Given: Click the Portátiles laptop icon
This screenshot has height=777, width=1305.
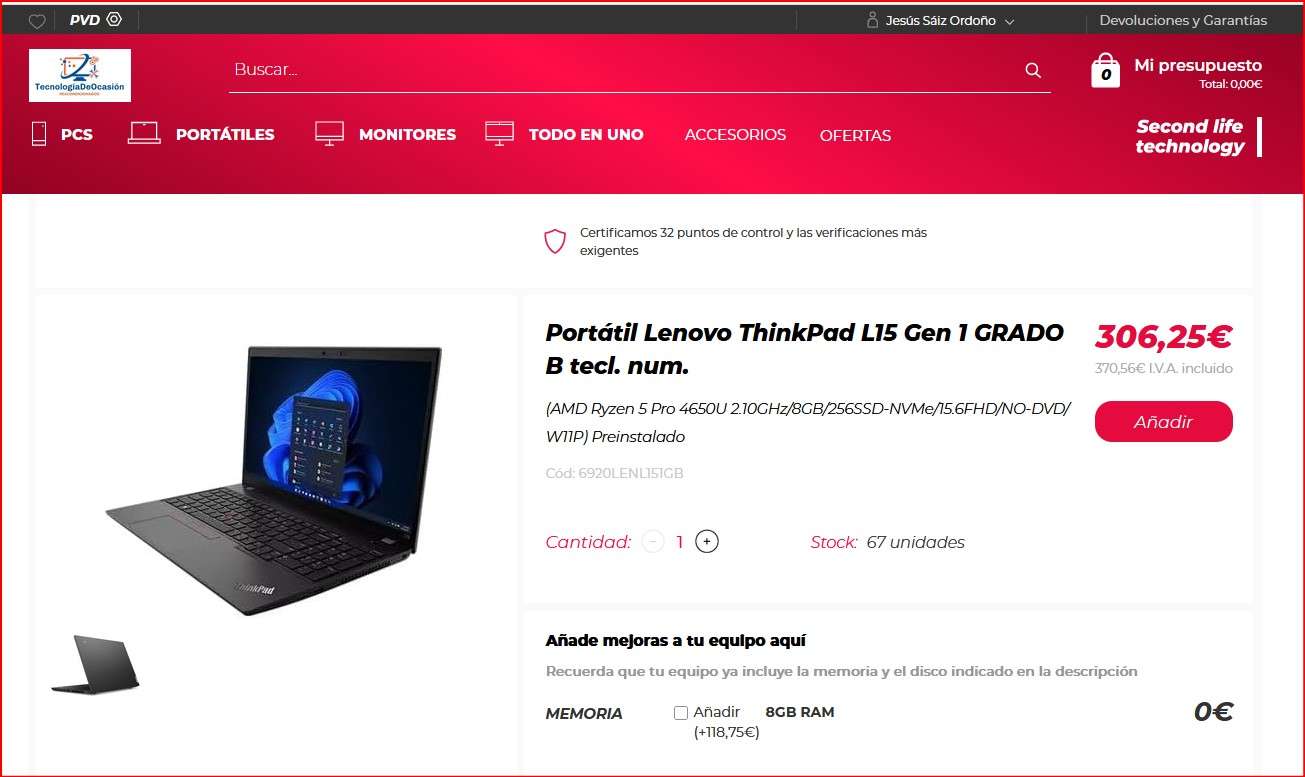Looking at the screenshot, I should [144, 132].
